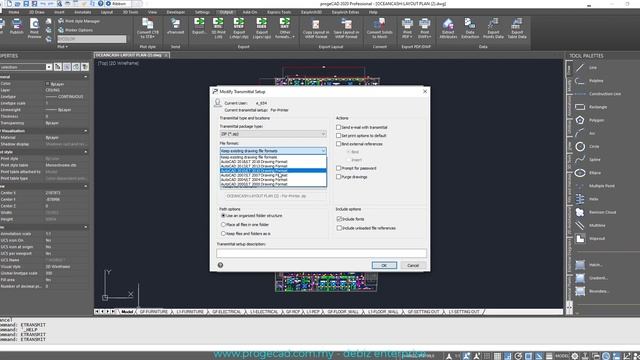Expand the Plot panel dropdown in ribbon
Viewport: 640px width, 360px height.
(62, 47)
